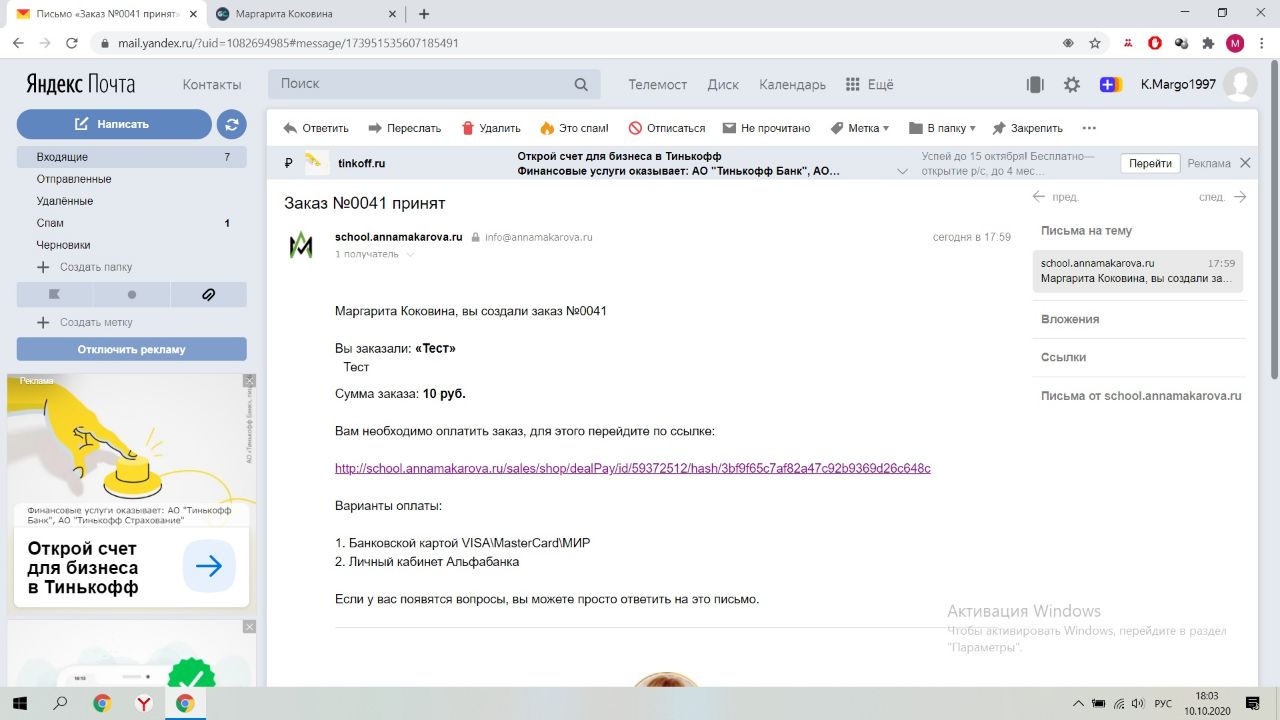Expand the 1 получатель recipients list
Image resolution: width=1280 pixels, height=720 pixels.
[375, 254]
